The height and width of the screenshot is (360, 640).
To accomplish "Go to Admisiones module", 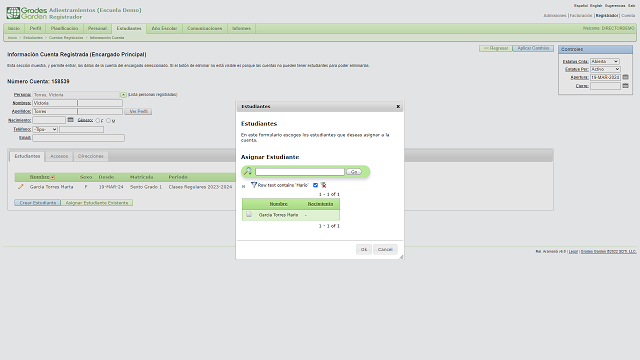I will 555,16.
